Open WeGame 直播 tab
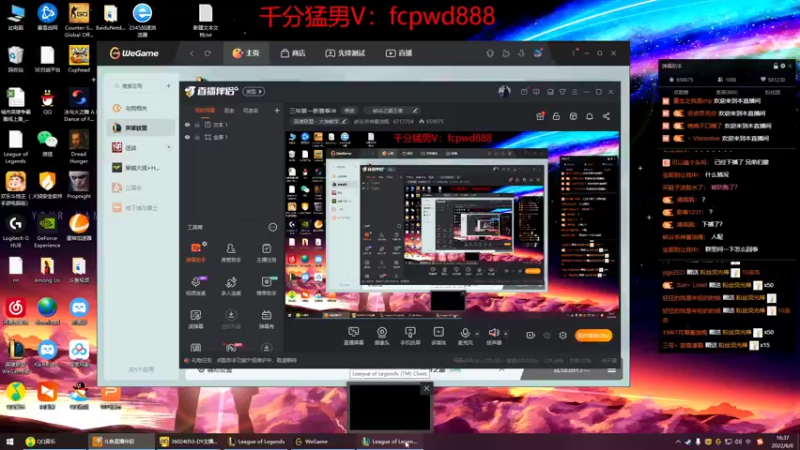 point(399,53)
